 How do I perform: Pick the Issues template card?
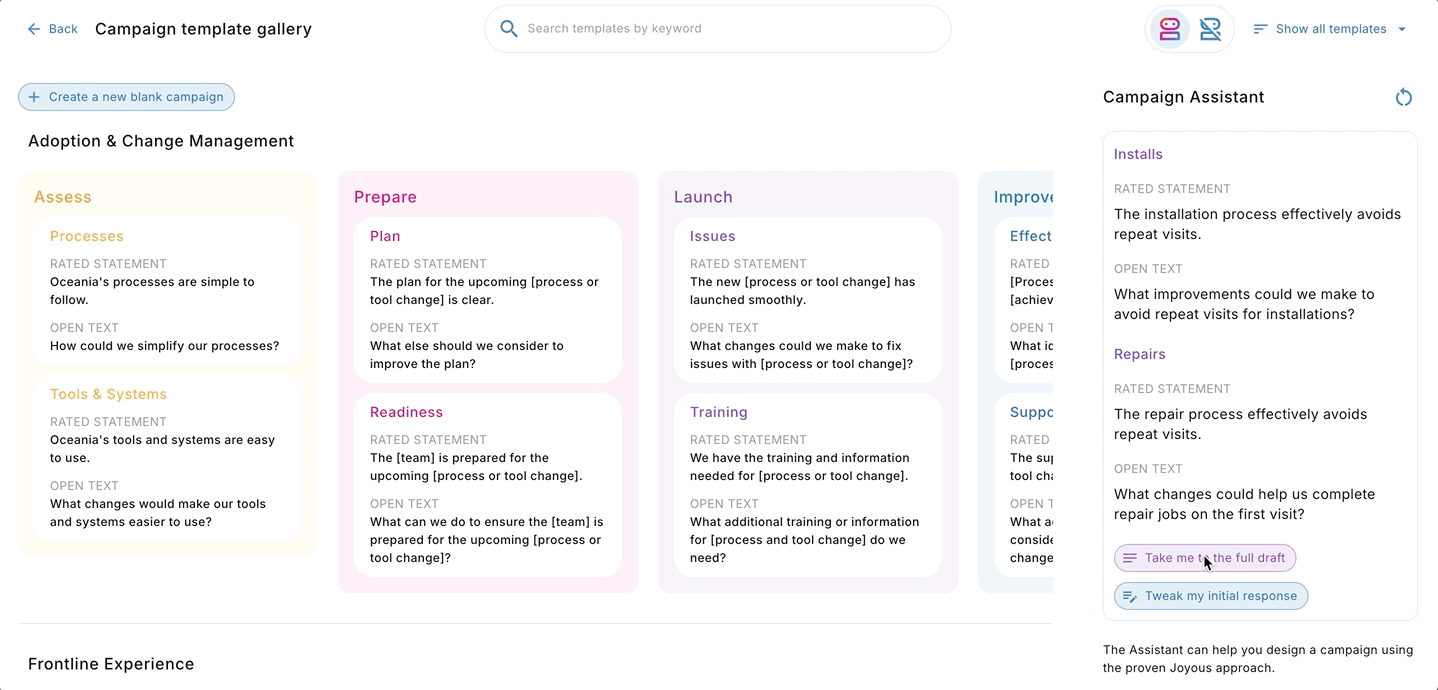click(808, 300)
